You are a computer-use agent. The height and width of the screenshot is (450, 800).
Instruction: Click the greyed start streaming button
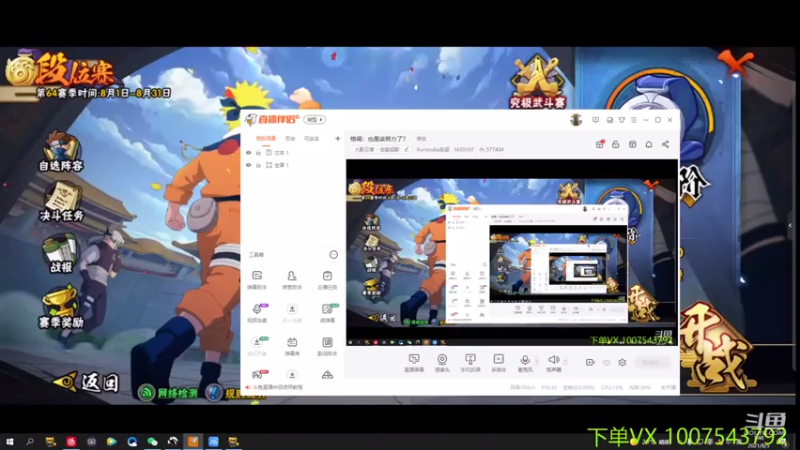click(652, 362)
